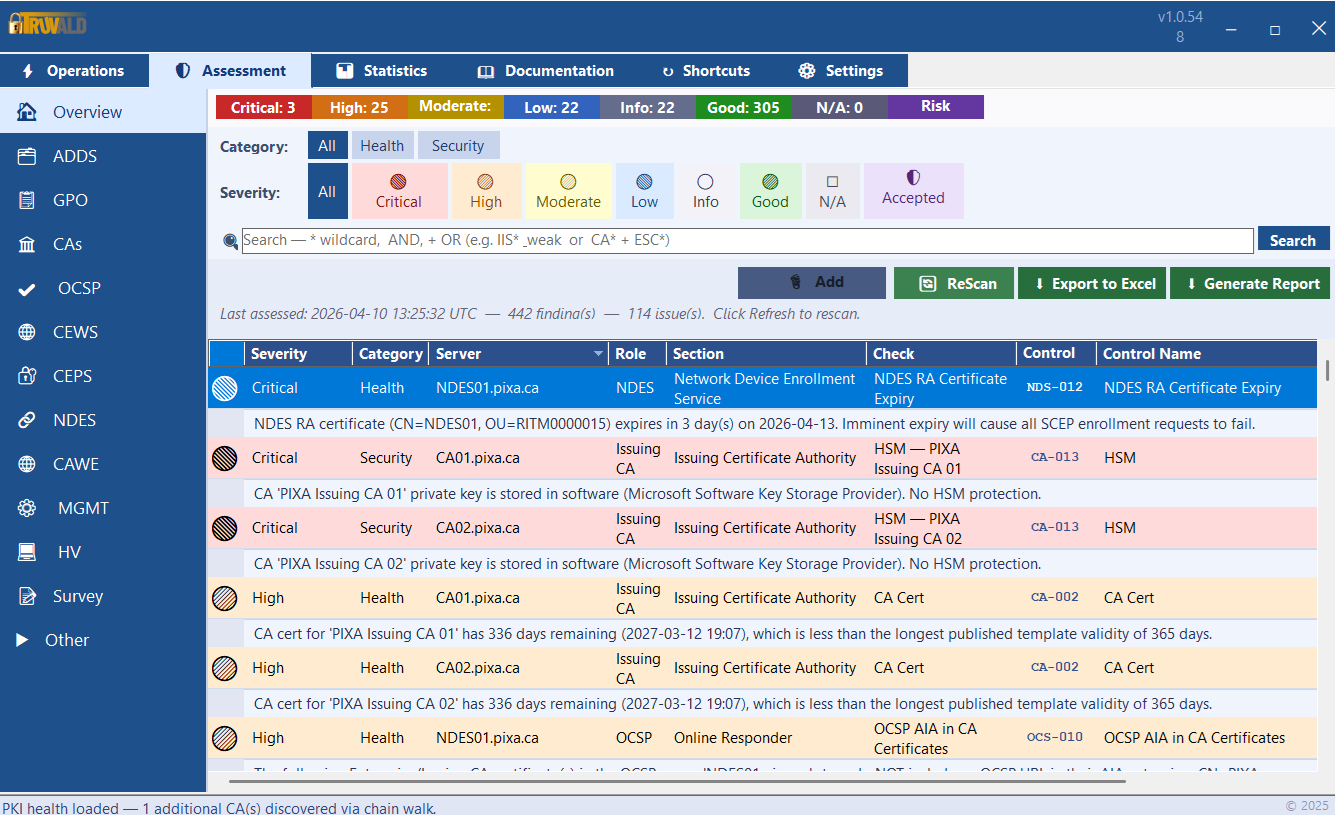Viewport: 1335px width, 815px height.
Task: Click the Severity column header
Action: tap(298, 354)
